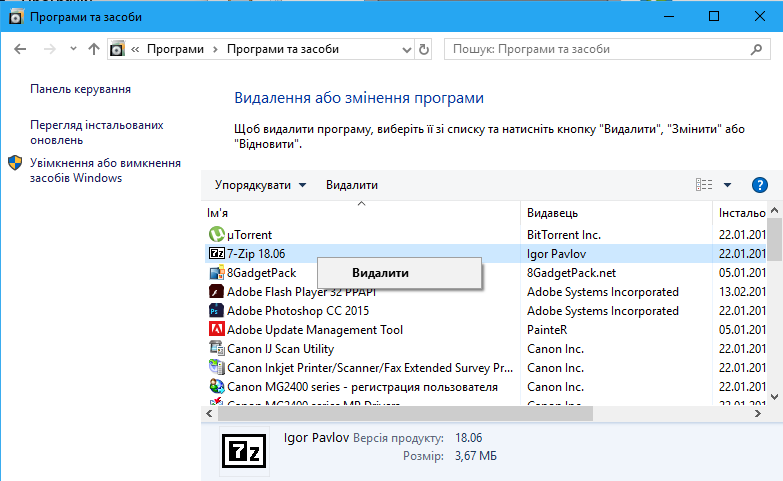This screenshot has height=481, width=783.
Task: Click the Adobe Update Management Tool icon
Action: coord(216,329)
